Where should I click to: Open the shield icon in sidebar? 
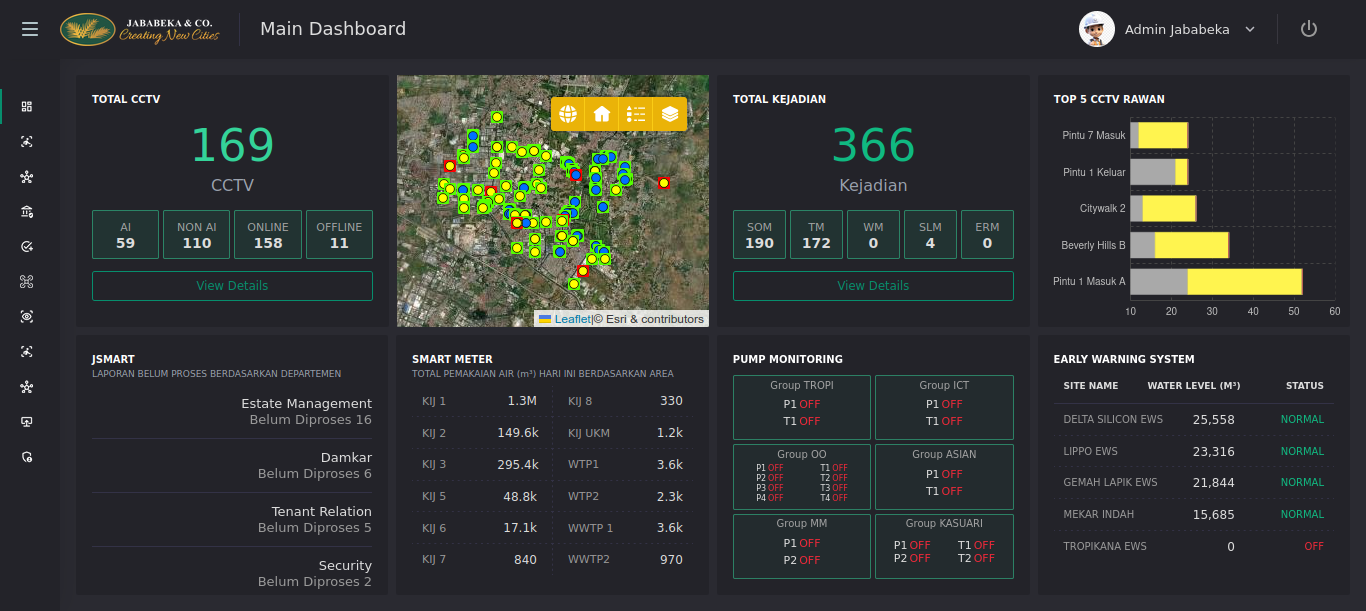27,457
